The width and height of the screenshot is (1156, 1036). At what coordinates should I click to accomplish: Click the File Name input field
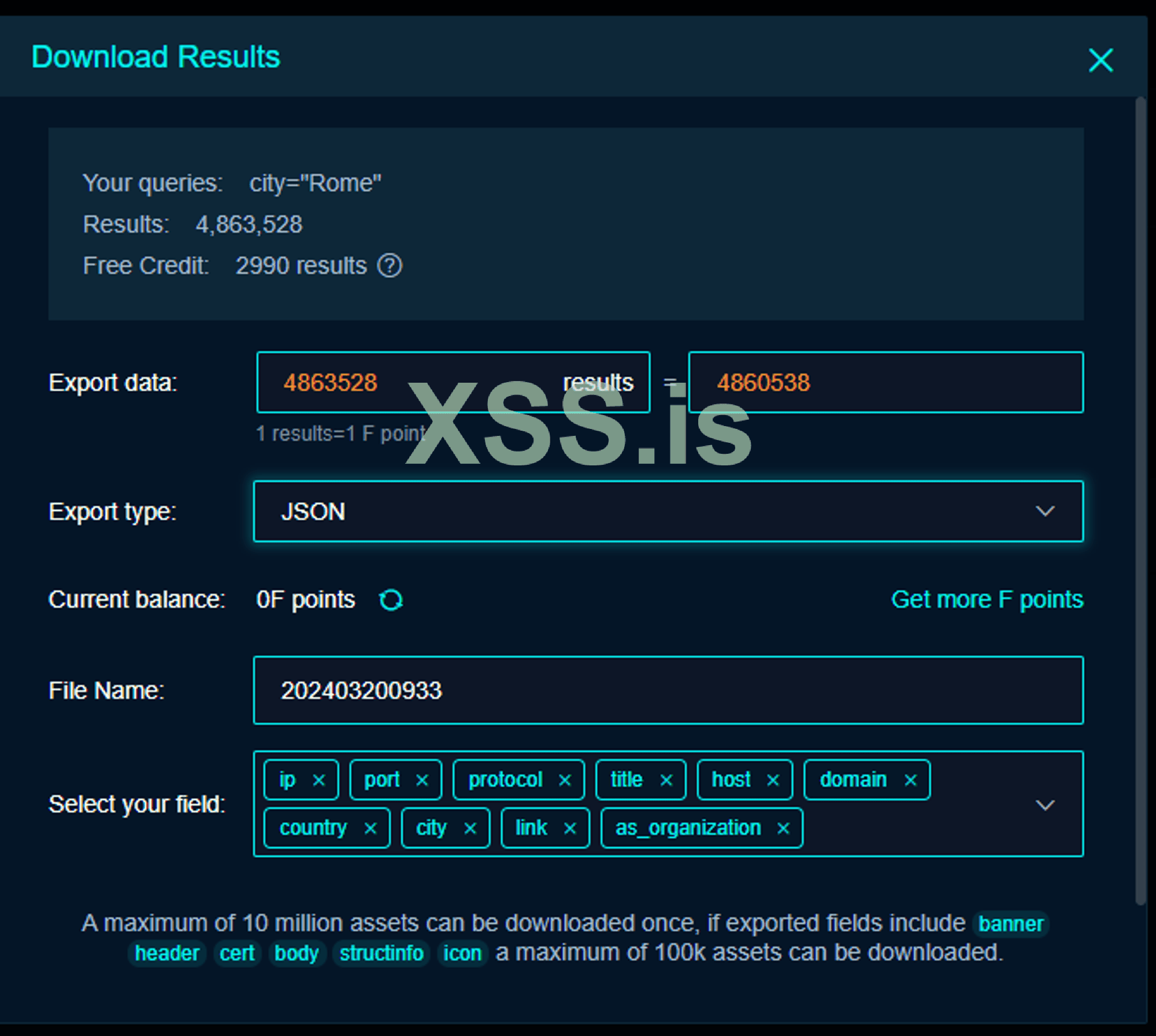(x=668, y=690)
